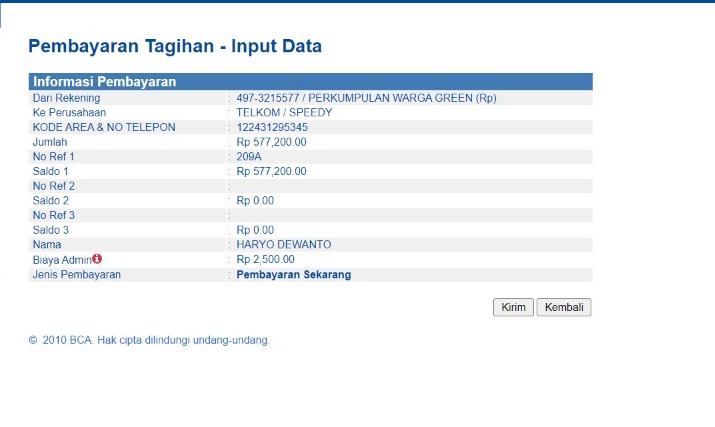Click the Biaya Admin fee Rp 2,500.00

coord(265,259)
